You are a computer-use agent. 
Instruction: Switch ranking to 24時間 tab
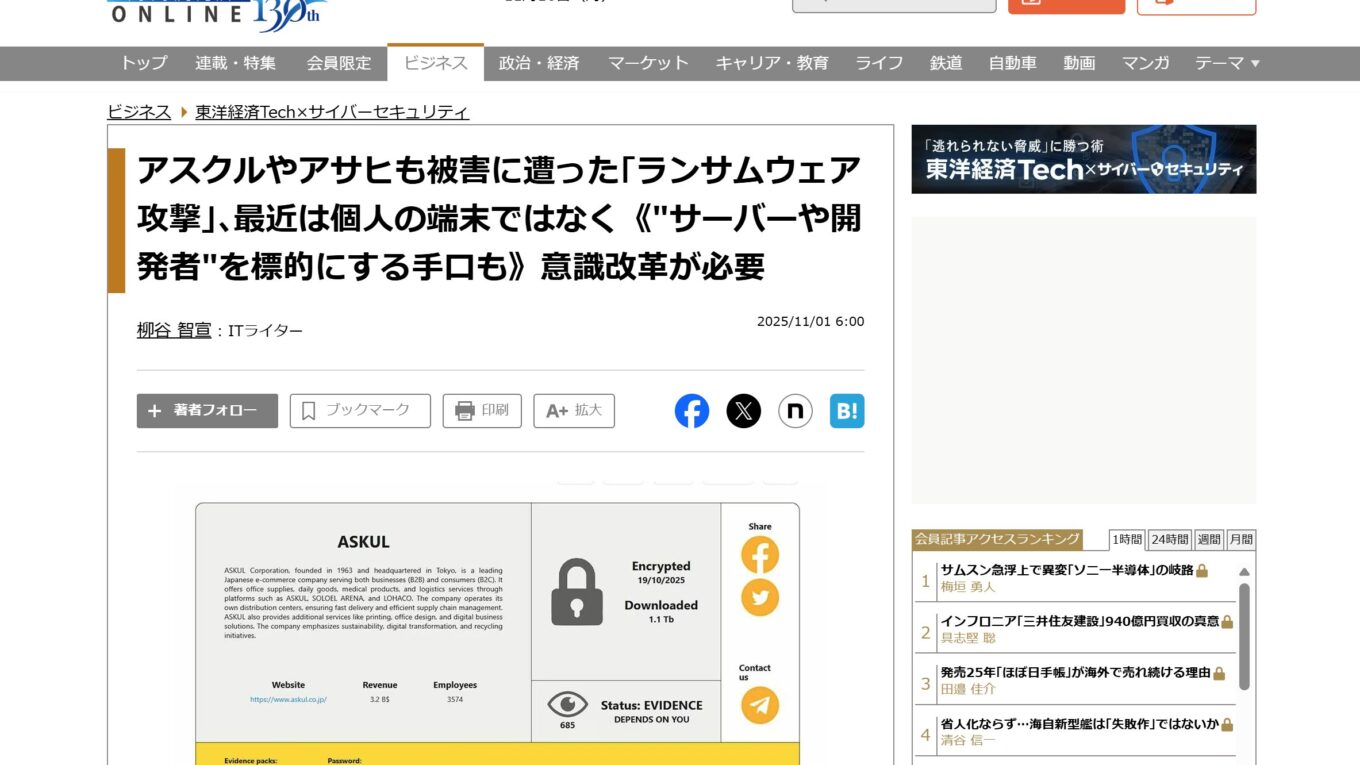[x=1169, y=539]
